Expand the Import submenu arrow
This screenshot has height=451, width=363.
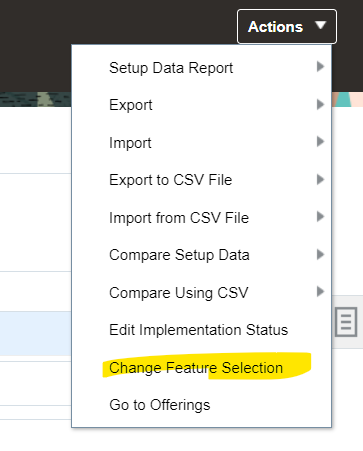tap(320, 141)
